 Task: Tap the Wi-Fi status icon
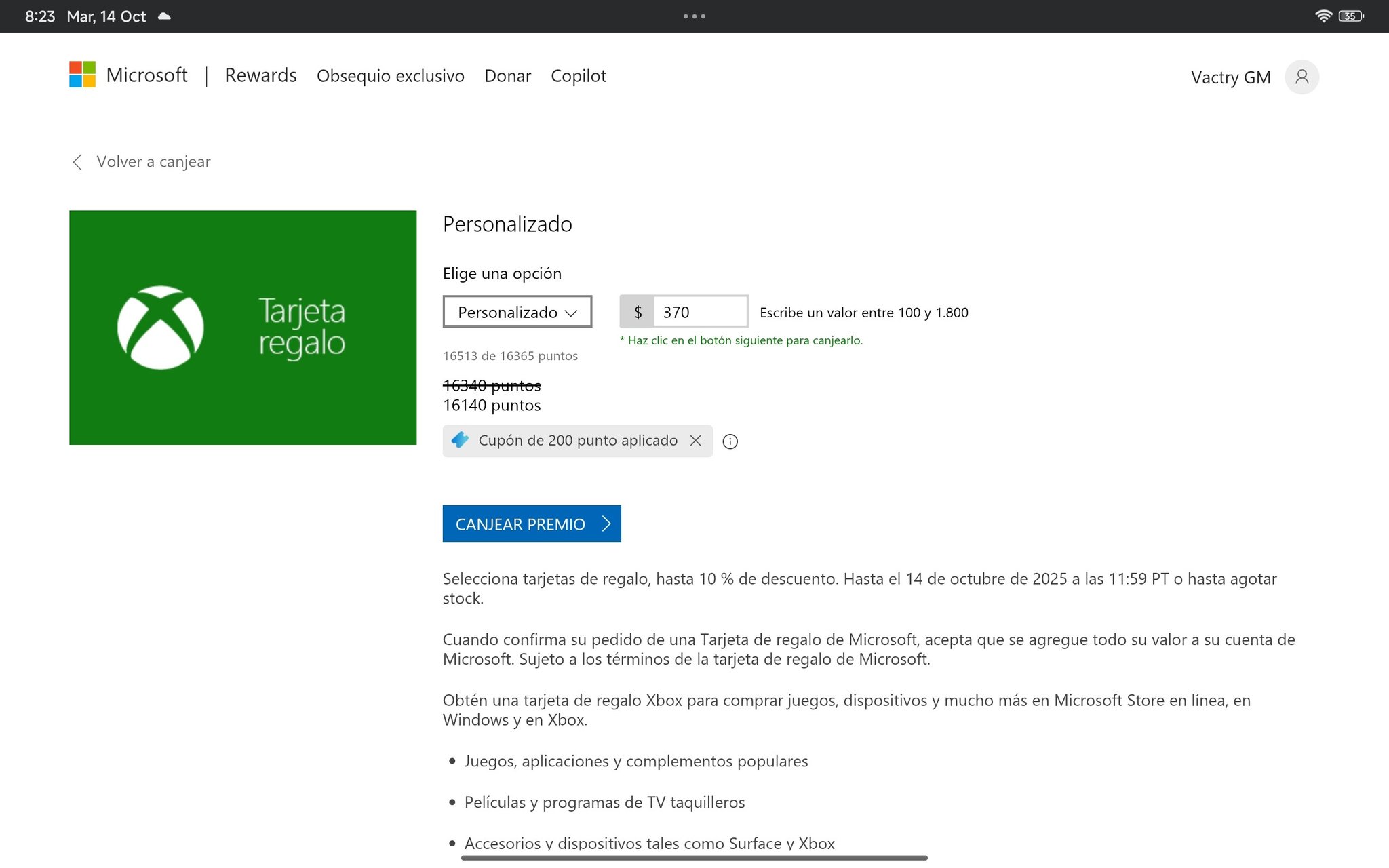tap(1323, 16)
